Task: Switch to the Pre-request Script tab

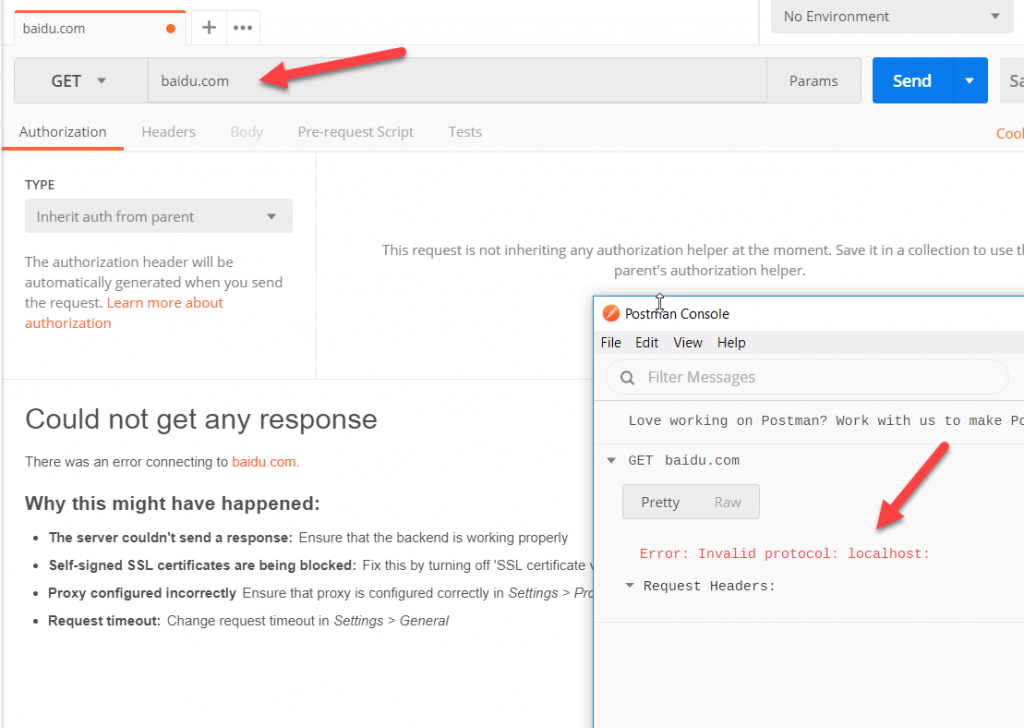Action: click(x=356, y=132)
